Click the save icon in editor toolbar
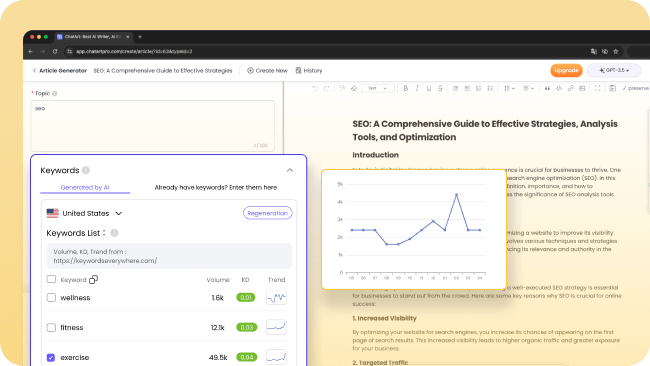Screen dimensions: 650x366 point(612,88)
